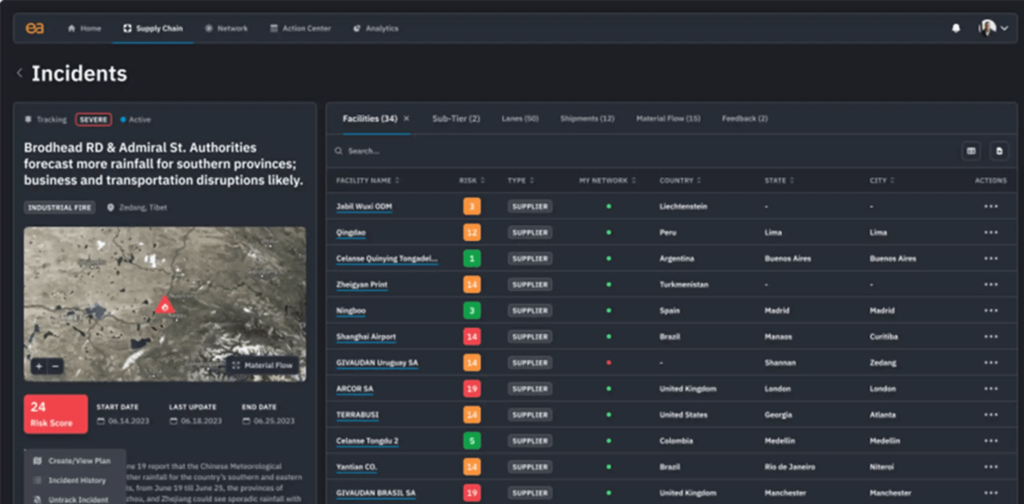Open actions menu for Celanse Tongdu 2
This screenshot has width=1024, height=504.
991,441
